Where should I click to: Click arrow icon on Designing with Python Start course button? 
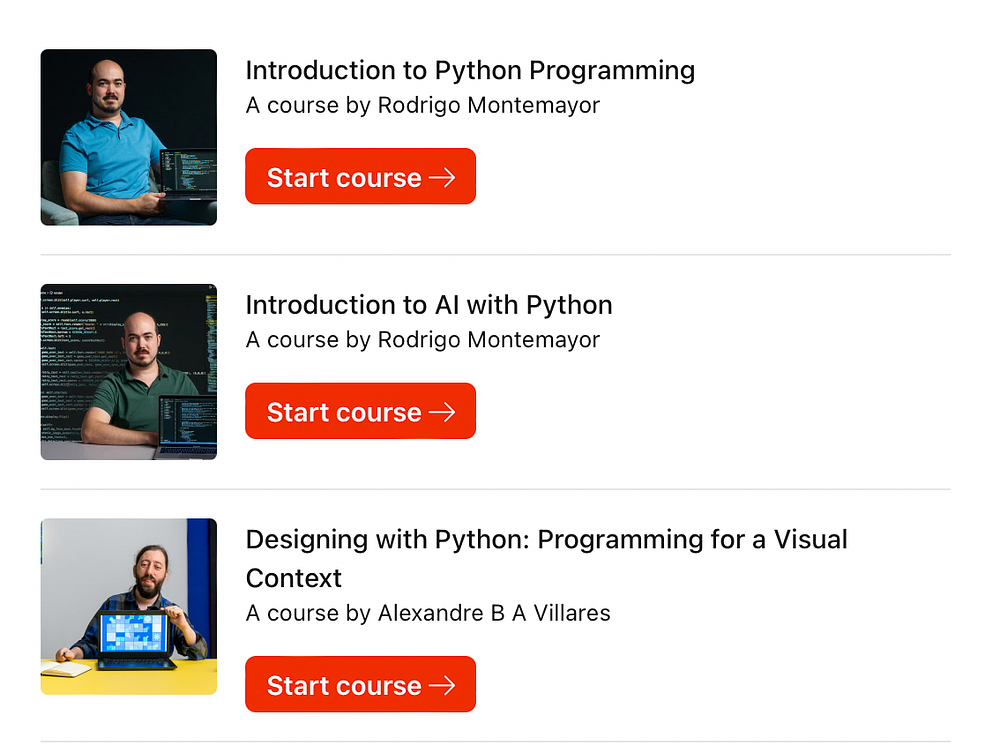coord(441,685)
